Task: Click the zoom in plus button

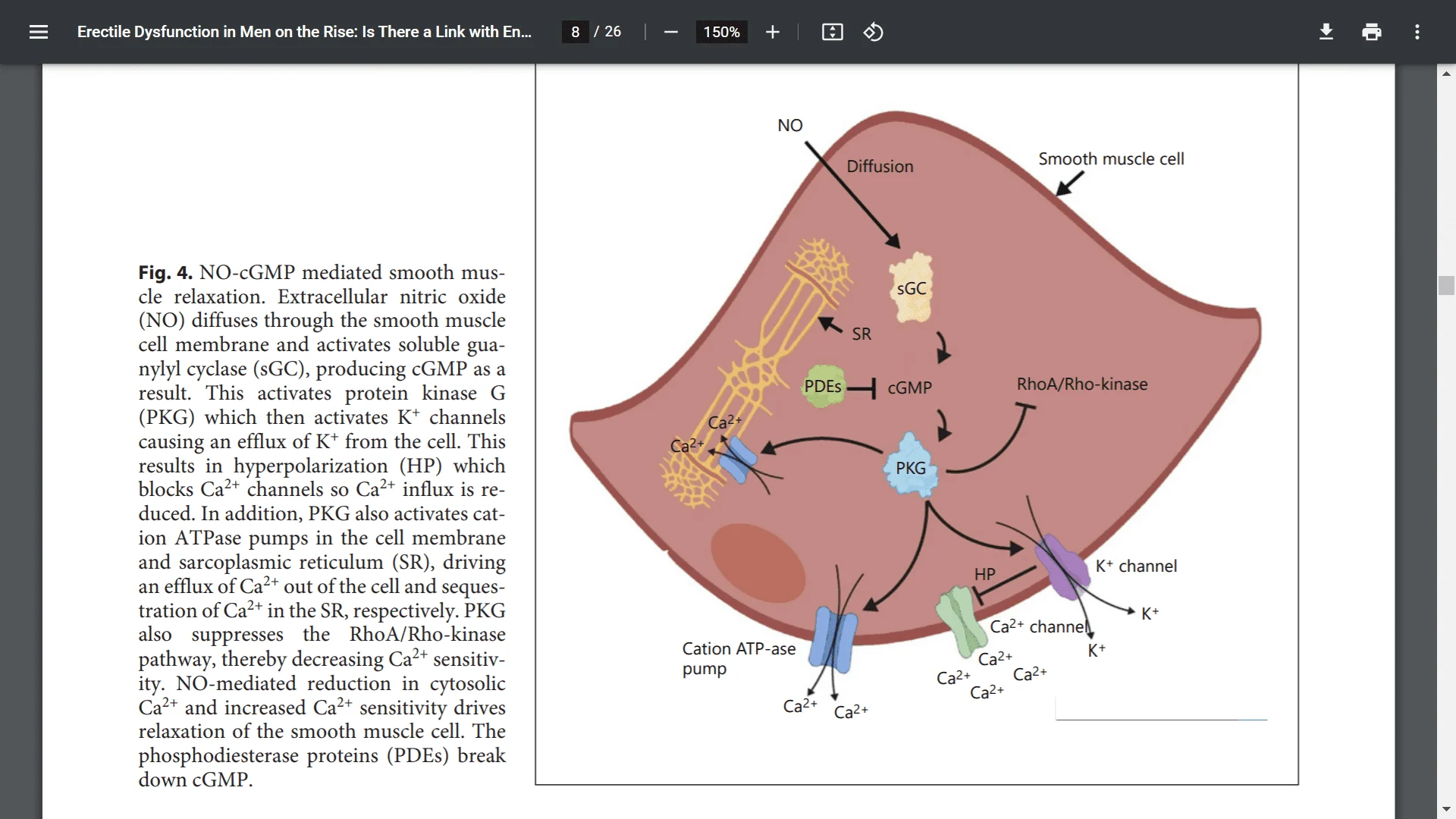Action: (772, 32)
